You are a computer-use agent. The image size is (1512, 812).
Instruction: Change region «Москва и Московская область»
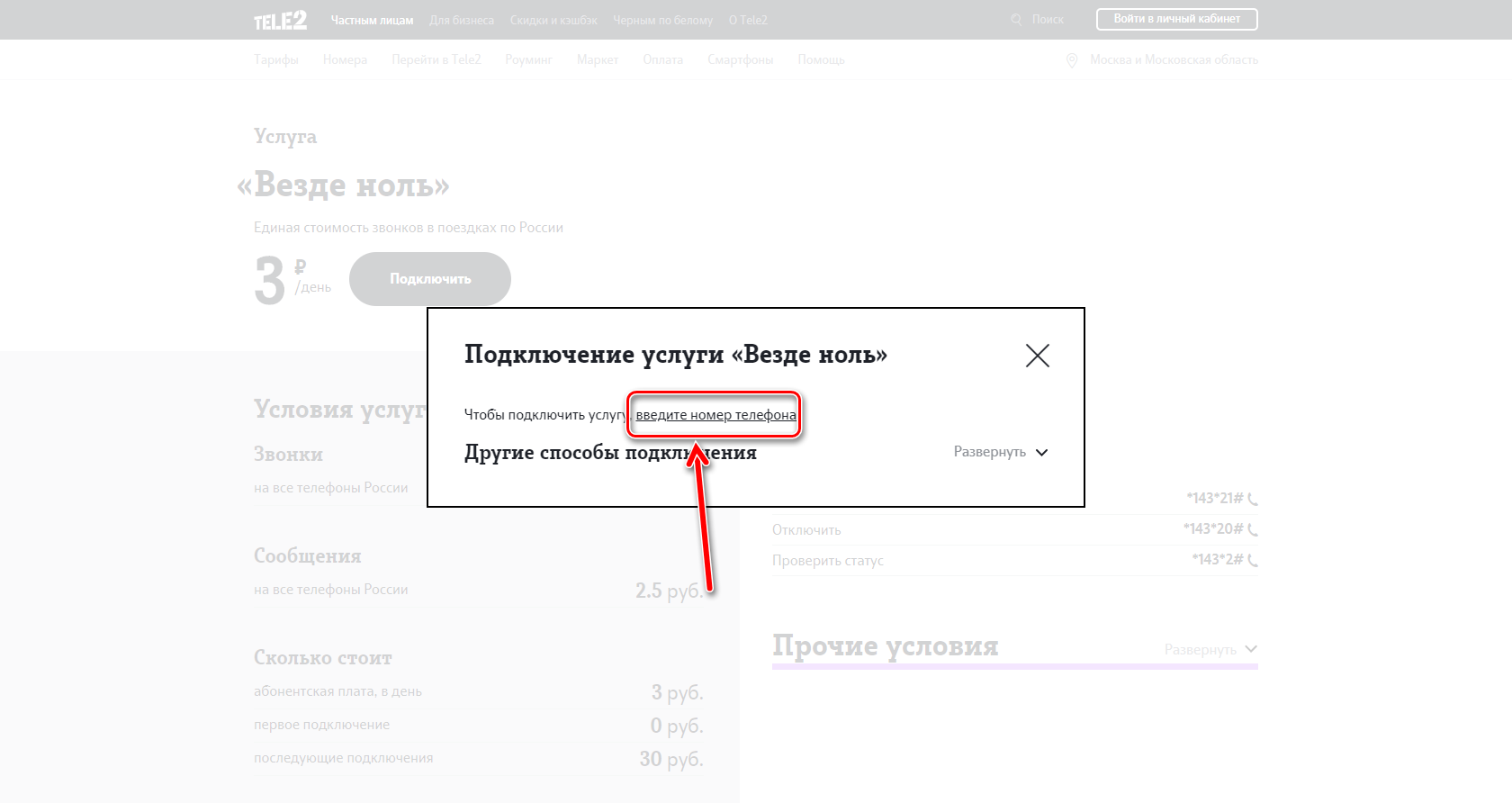point(1174,59)
